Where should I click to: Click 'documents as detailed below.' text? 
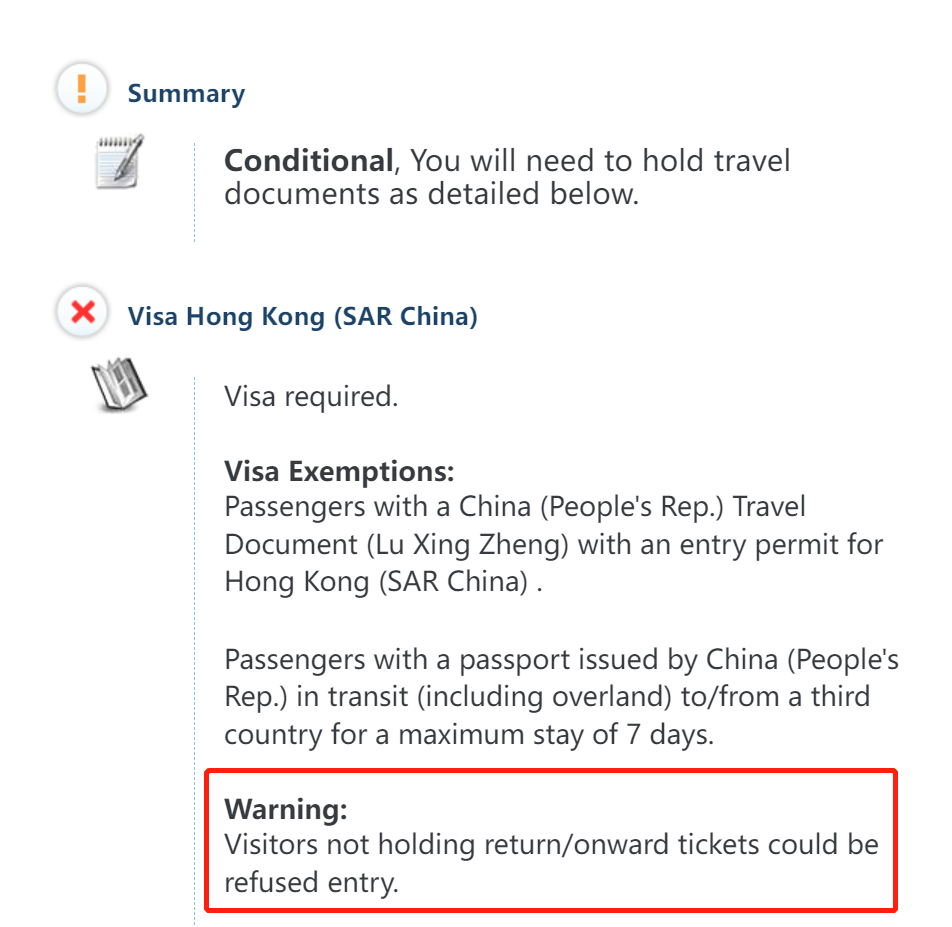pos(430,194)
